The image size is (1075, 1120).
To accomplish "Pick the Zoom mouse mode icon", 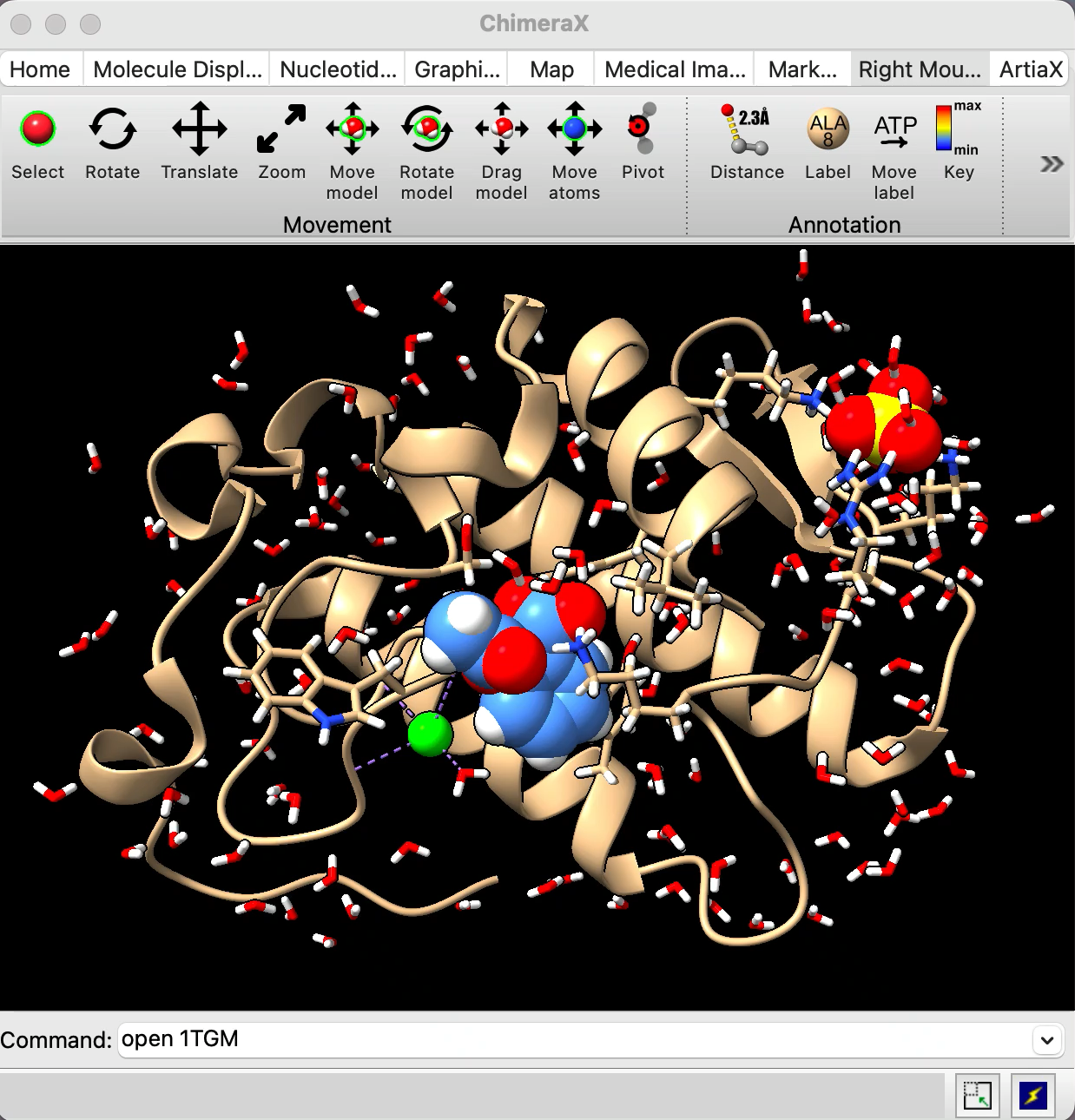I will [281, 129].
